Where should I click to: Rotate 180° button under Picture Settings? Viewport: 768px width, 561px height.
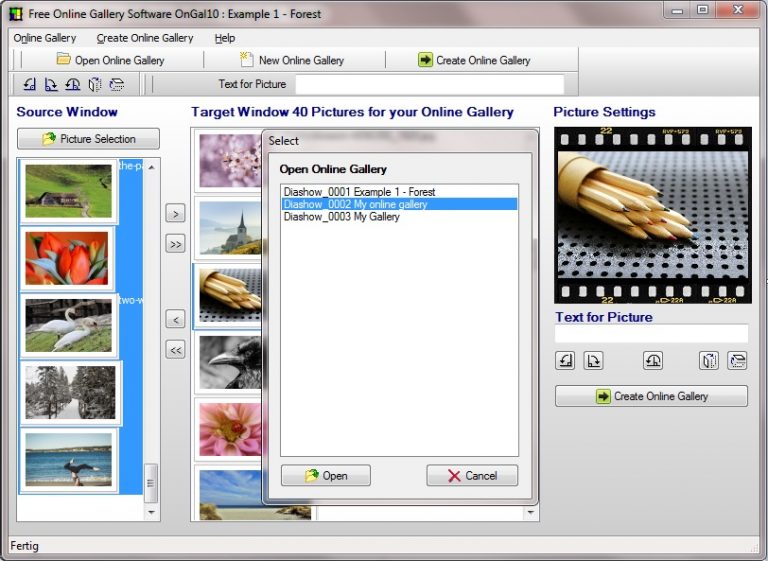(653, 361)
